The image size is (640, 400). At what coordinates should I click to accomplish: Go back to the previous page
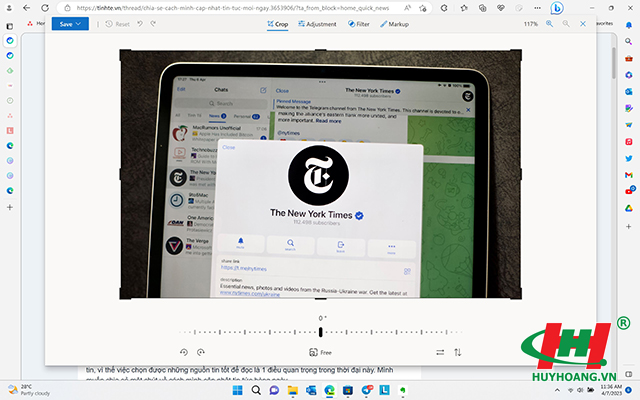(27, 8)
